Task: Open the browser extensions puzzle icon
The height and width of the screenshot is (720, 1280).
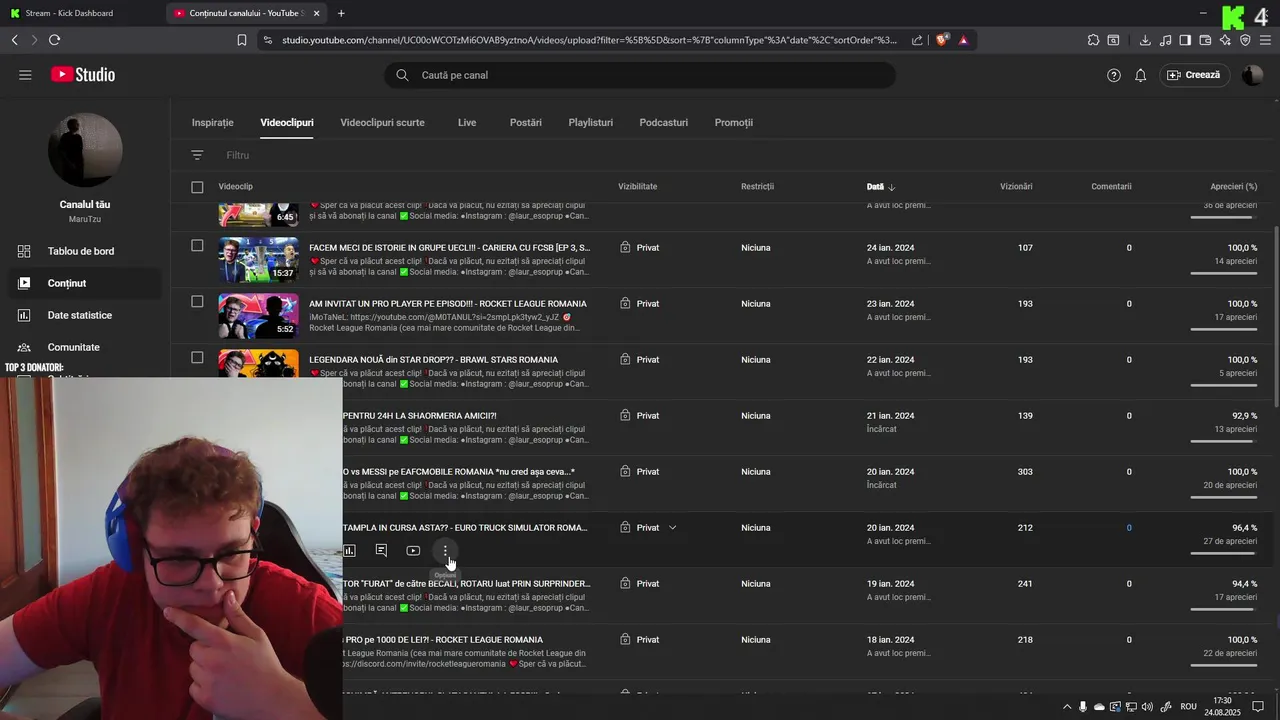Action: (x=1093, y=40)
